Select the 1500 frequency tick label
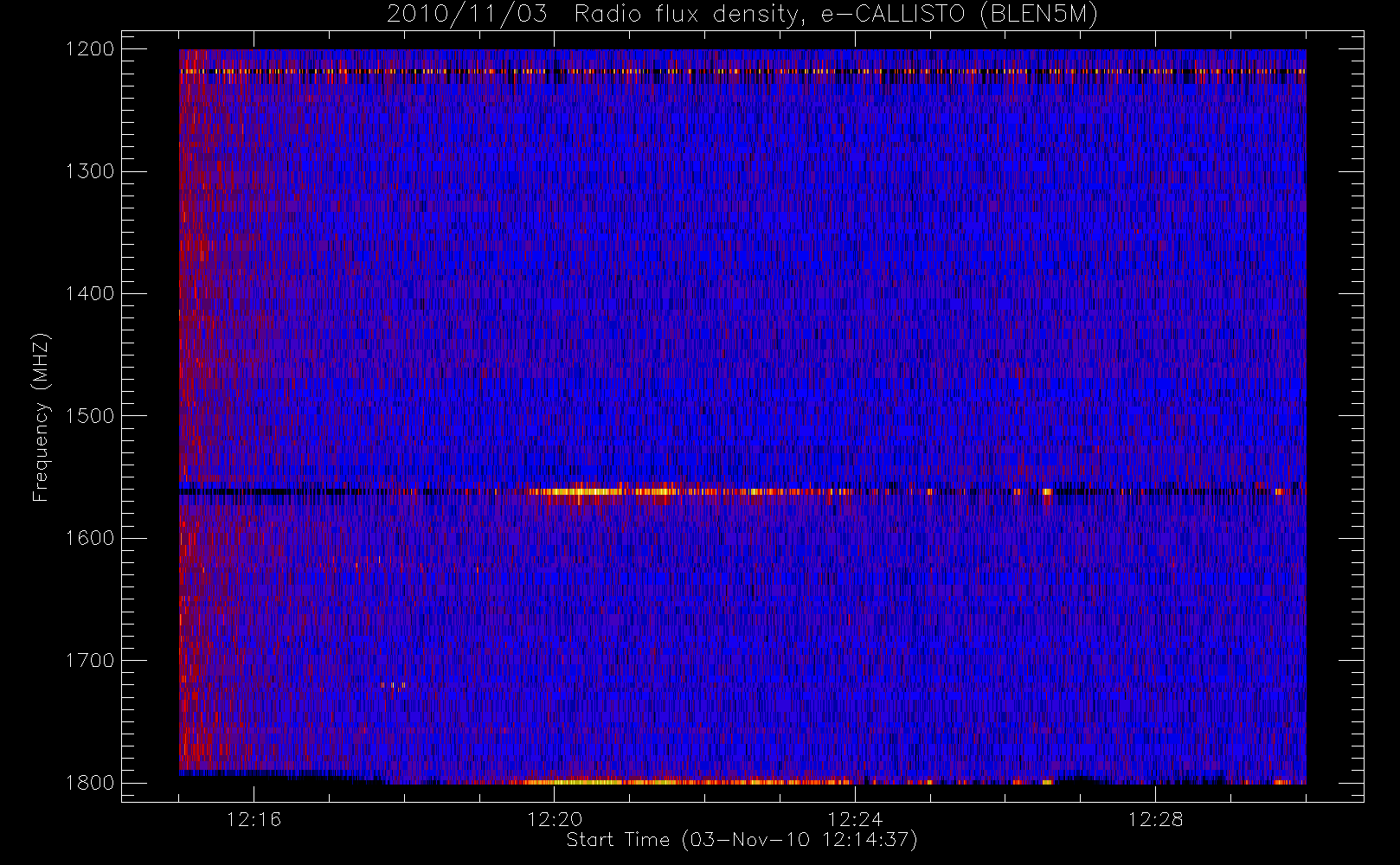The height and width of the screenshot is (865, 1400). click(90, 416)
